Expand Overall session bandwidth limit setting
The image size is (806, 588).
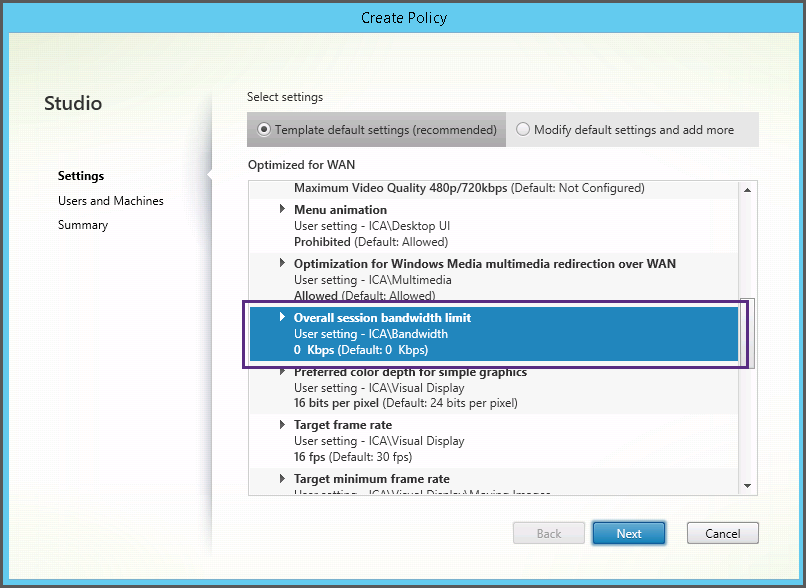point(282,317)
